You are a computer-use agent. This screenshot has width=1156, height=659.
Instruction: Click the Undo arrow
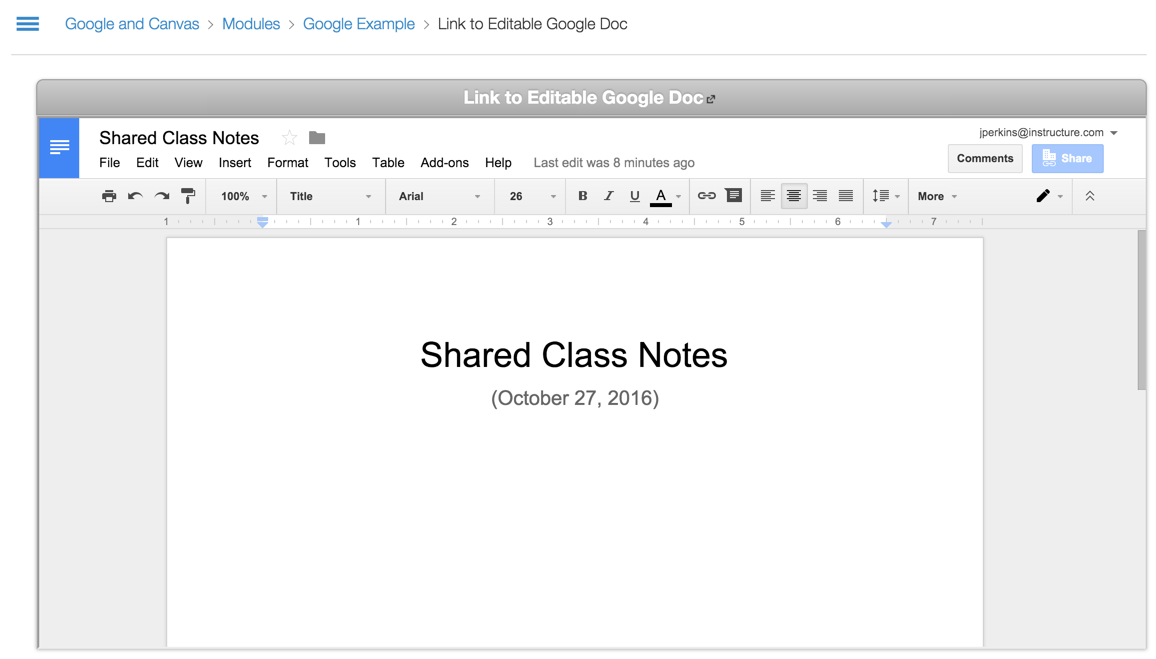(135, 196)
